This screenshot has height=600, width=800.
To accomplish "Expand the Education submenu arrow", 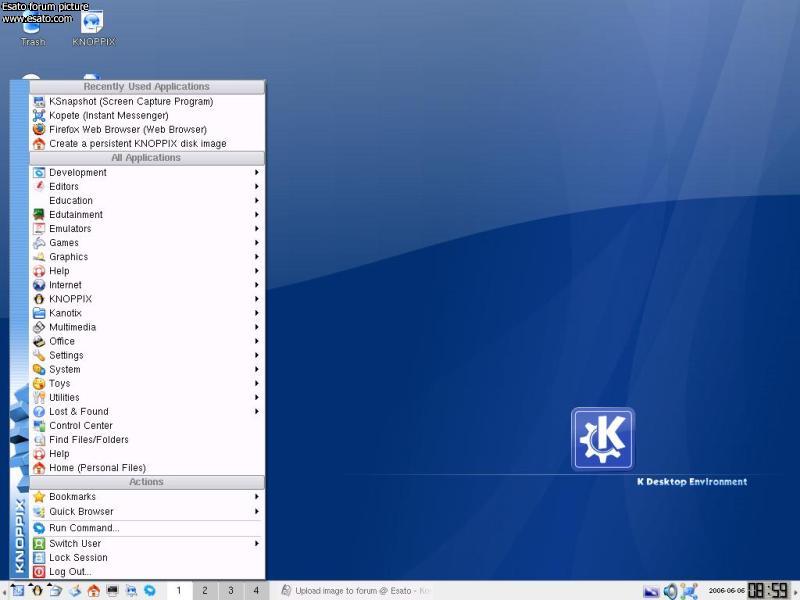I will tap(257, 201).
